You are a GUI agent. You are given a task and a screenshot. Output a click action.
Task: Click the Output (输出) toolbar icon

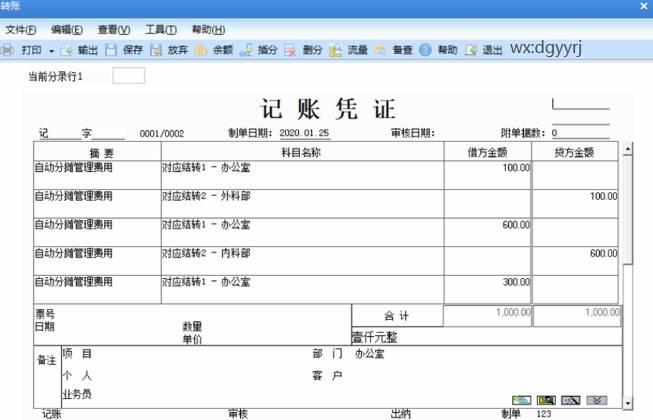tap(67, 50)
